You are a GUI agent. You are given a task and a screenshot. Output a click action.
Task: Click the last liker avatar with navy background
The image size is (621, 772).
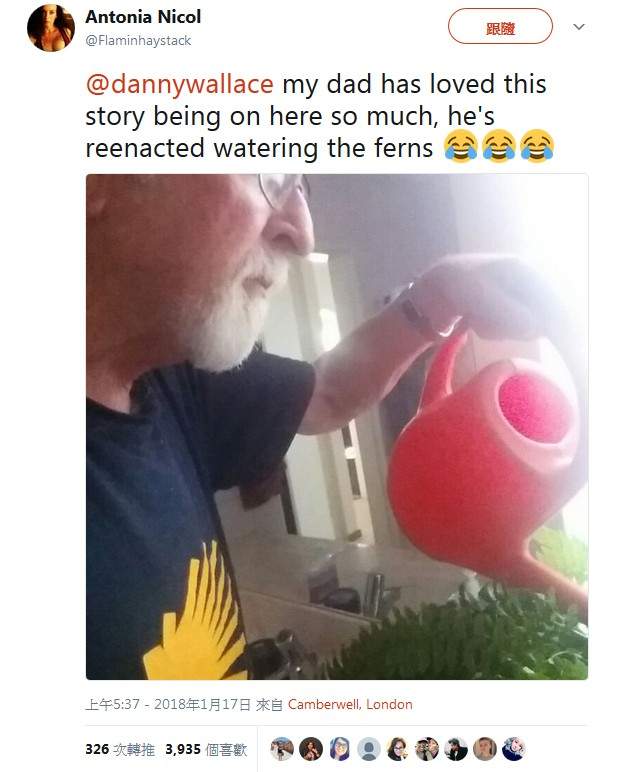(x=514, y=749)
